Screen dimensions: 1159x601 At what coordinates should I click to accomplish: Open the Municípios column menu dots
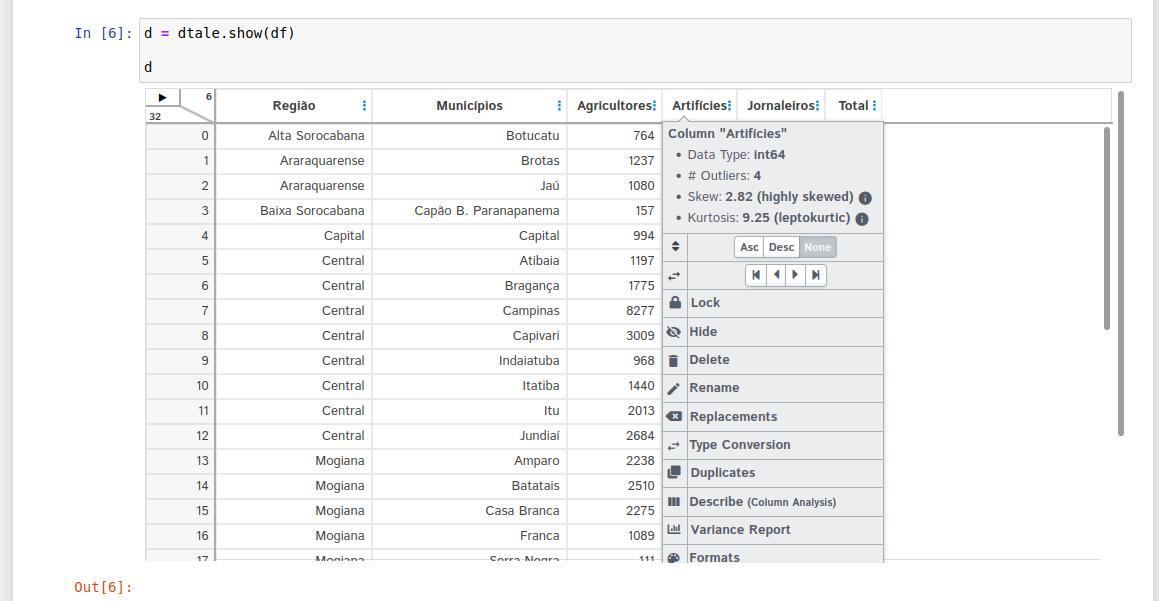pos(559,106)
